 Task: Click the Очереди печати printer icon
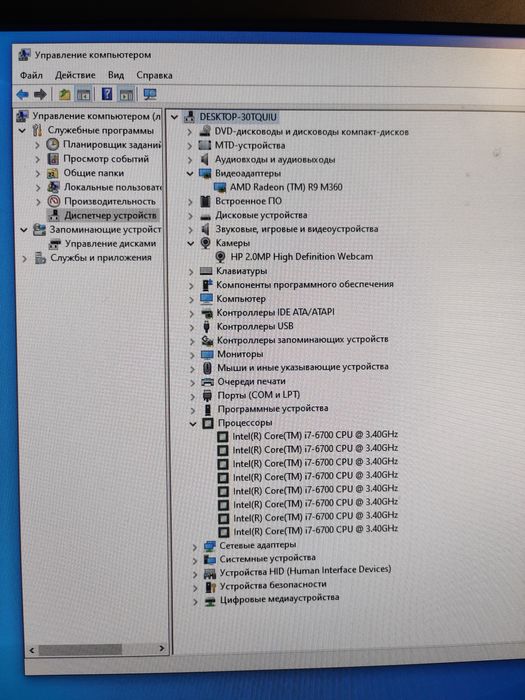pyautogui.click(x=207, y=382)
